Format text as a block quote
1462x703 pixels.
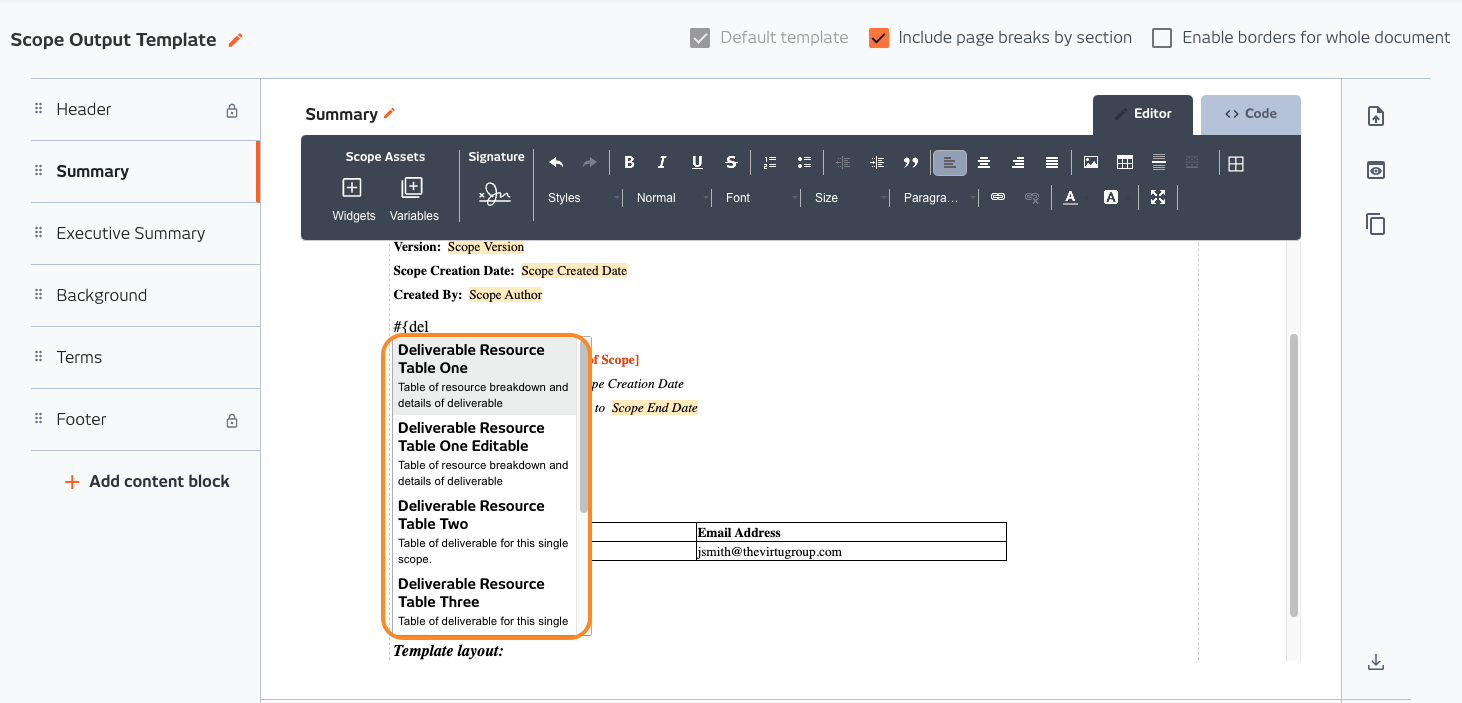coord(911,163)
